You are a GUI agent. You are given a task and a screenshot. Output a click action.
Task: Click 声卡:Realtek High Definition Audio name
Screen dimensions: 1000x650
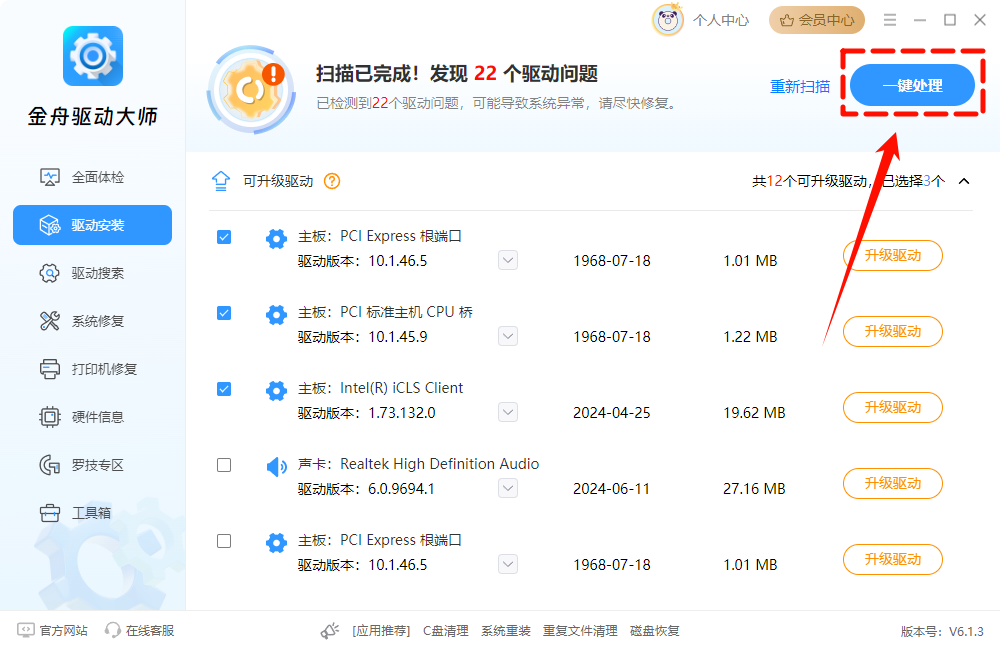(418, 464)
